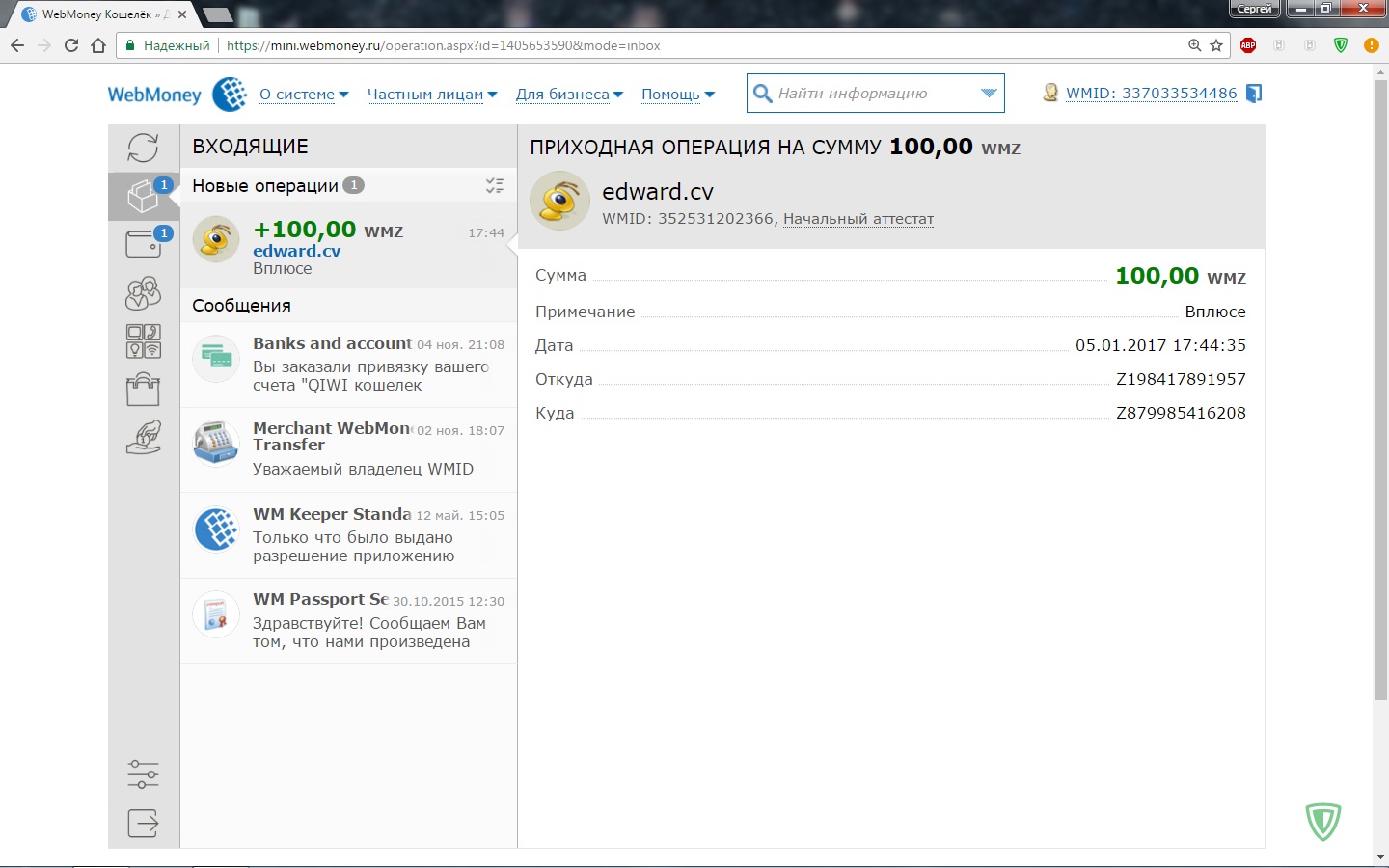The height and width of the screenshot is (868, 1389).
Task: Click the floating green shield badge
Action: pyautogui.click(x=1323, y=822)
